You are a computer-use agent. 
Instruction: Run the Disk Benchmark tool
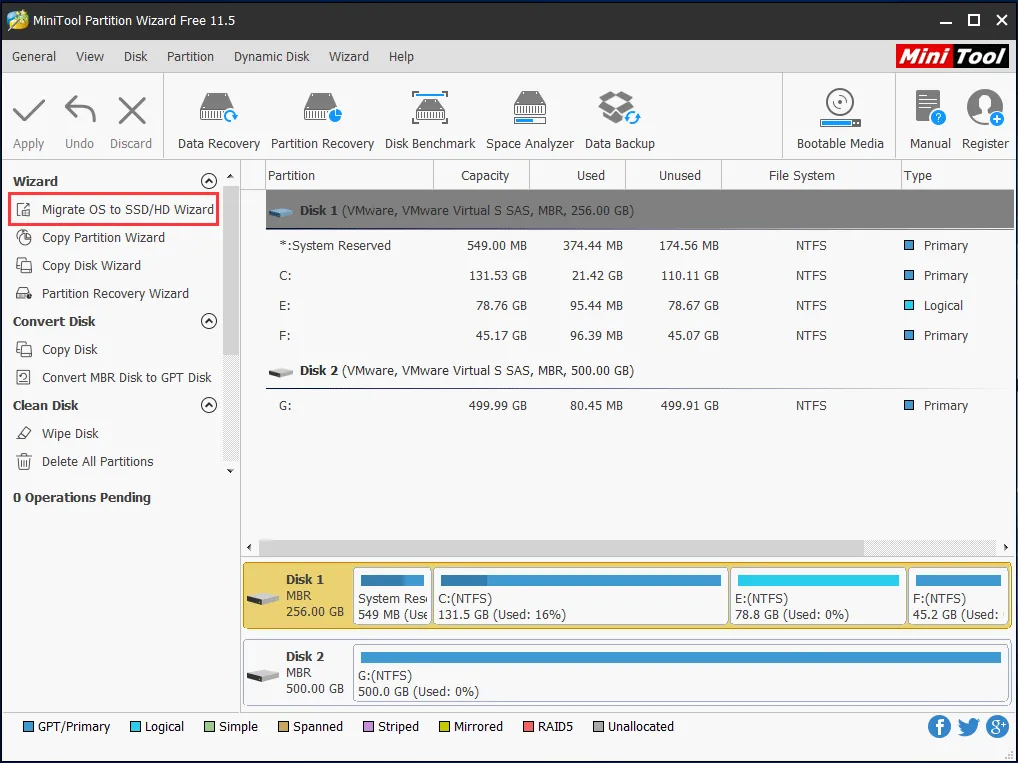[430, 116]
